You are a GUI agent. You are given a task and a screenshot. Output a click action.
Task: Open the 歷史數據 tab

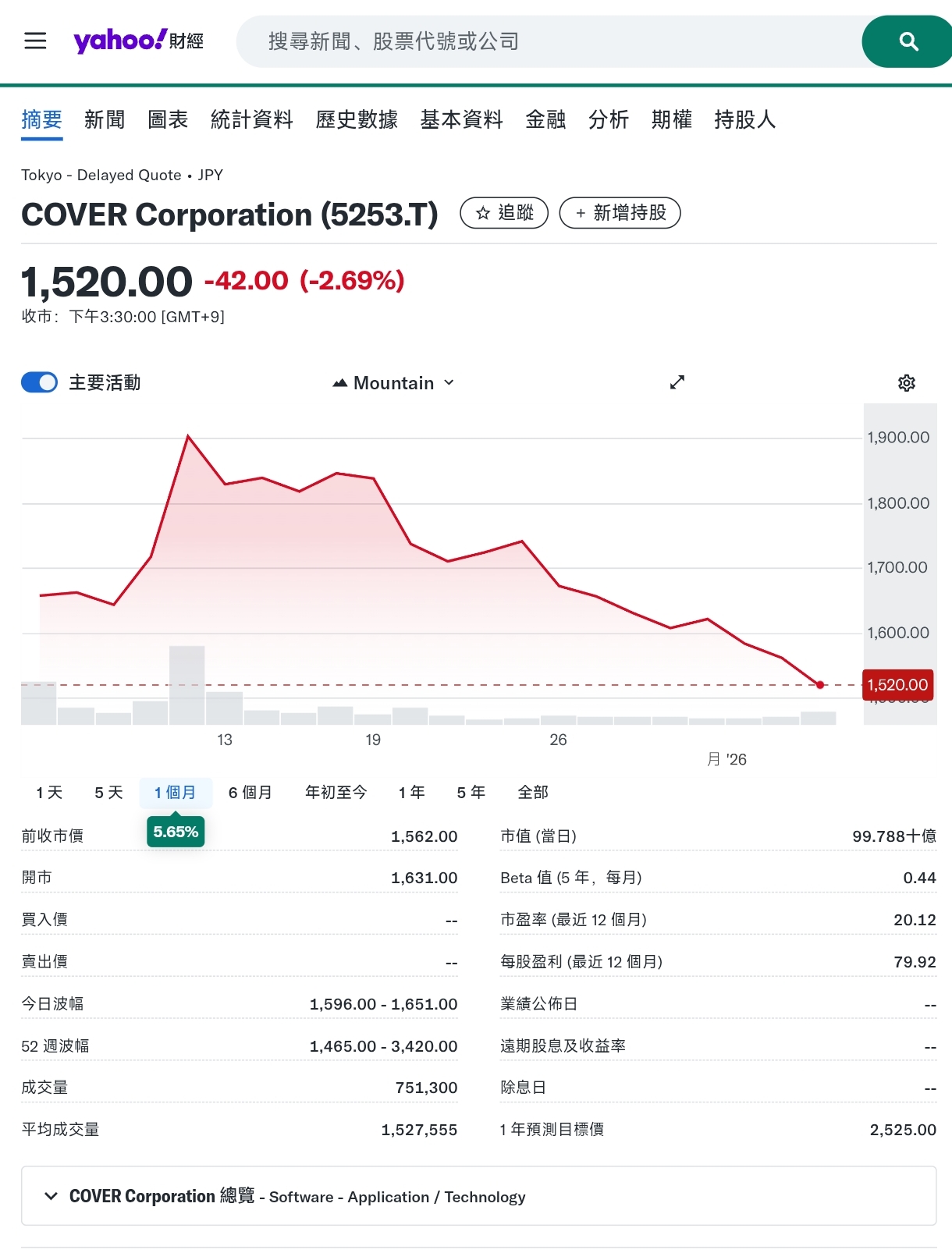(x=357, y=119)
